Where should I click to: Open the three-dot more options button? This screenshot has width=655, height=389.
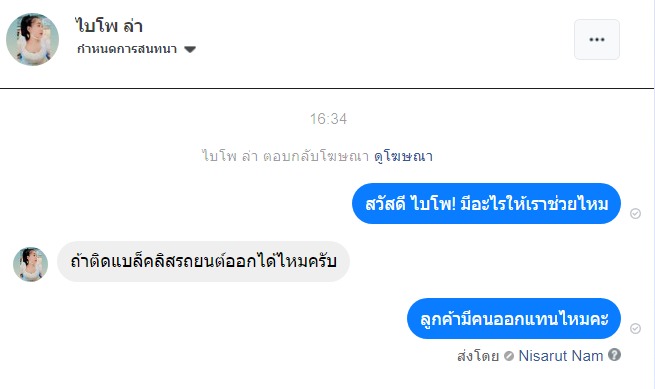[x=597, y=39]
